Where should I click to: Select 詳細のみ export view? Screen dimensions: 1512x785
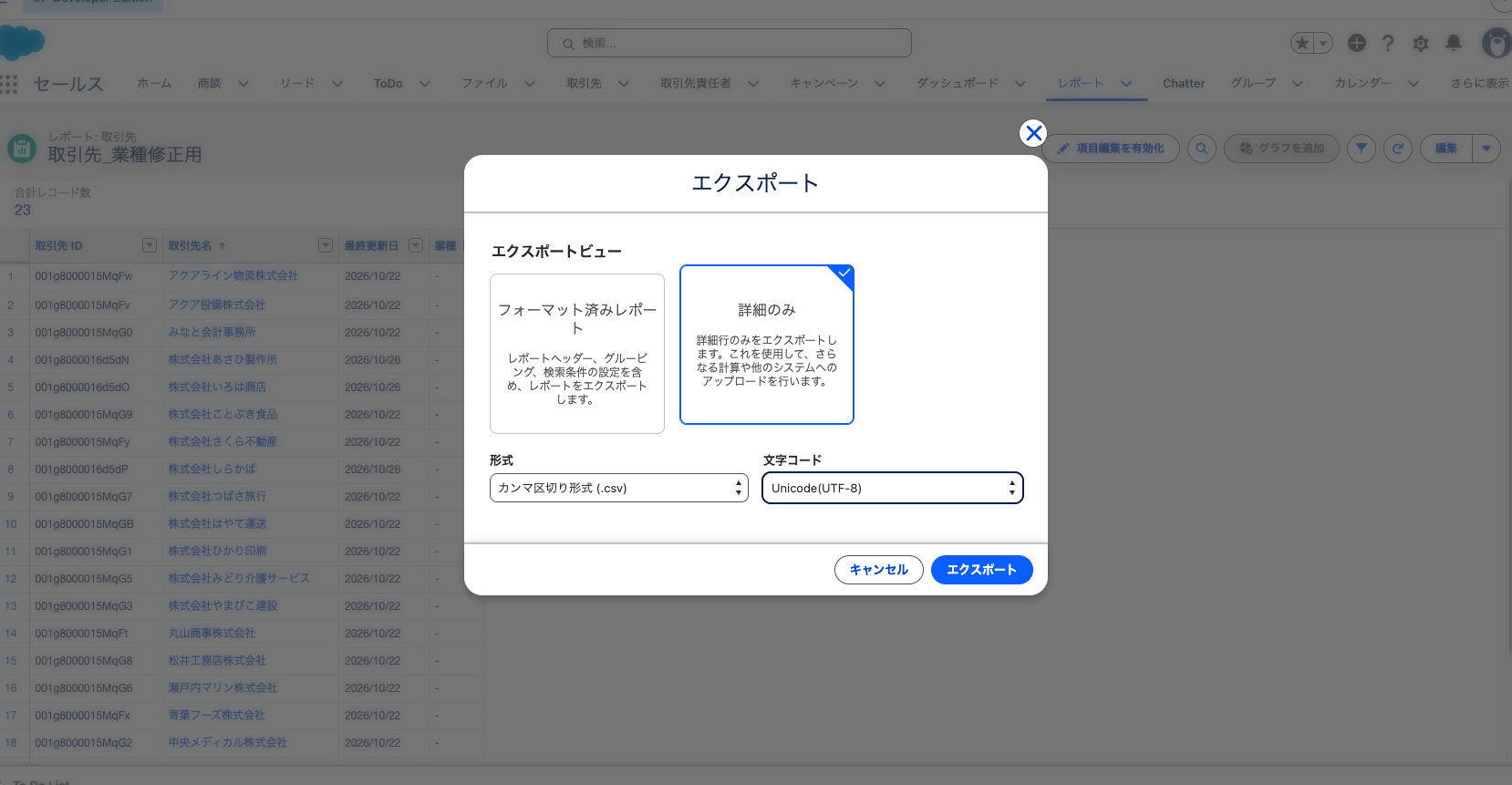(x=767, y=345)
